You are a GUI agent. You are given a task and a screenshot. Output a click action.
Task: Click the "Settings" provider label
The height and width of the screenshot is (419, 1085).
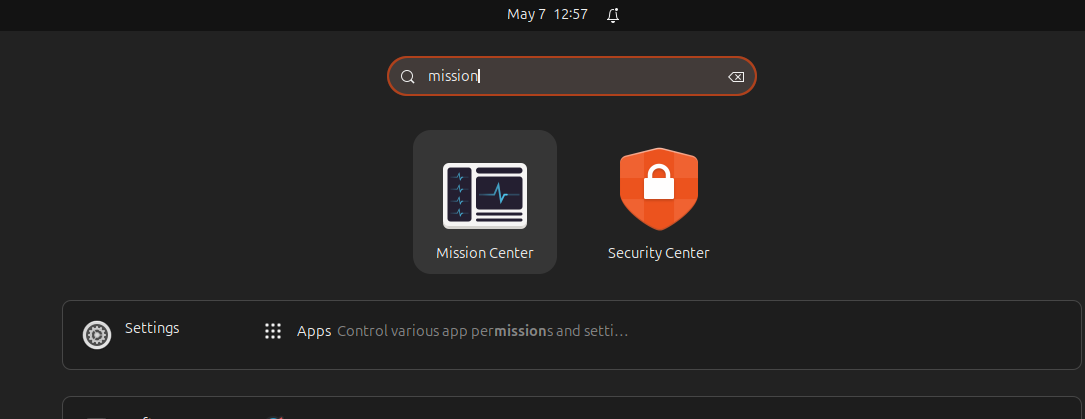tap(152, 328)
